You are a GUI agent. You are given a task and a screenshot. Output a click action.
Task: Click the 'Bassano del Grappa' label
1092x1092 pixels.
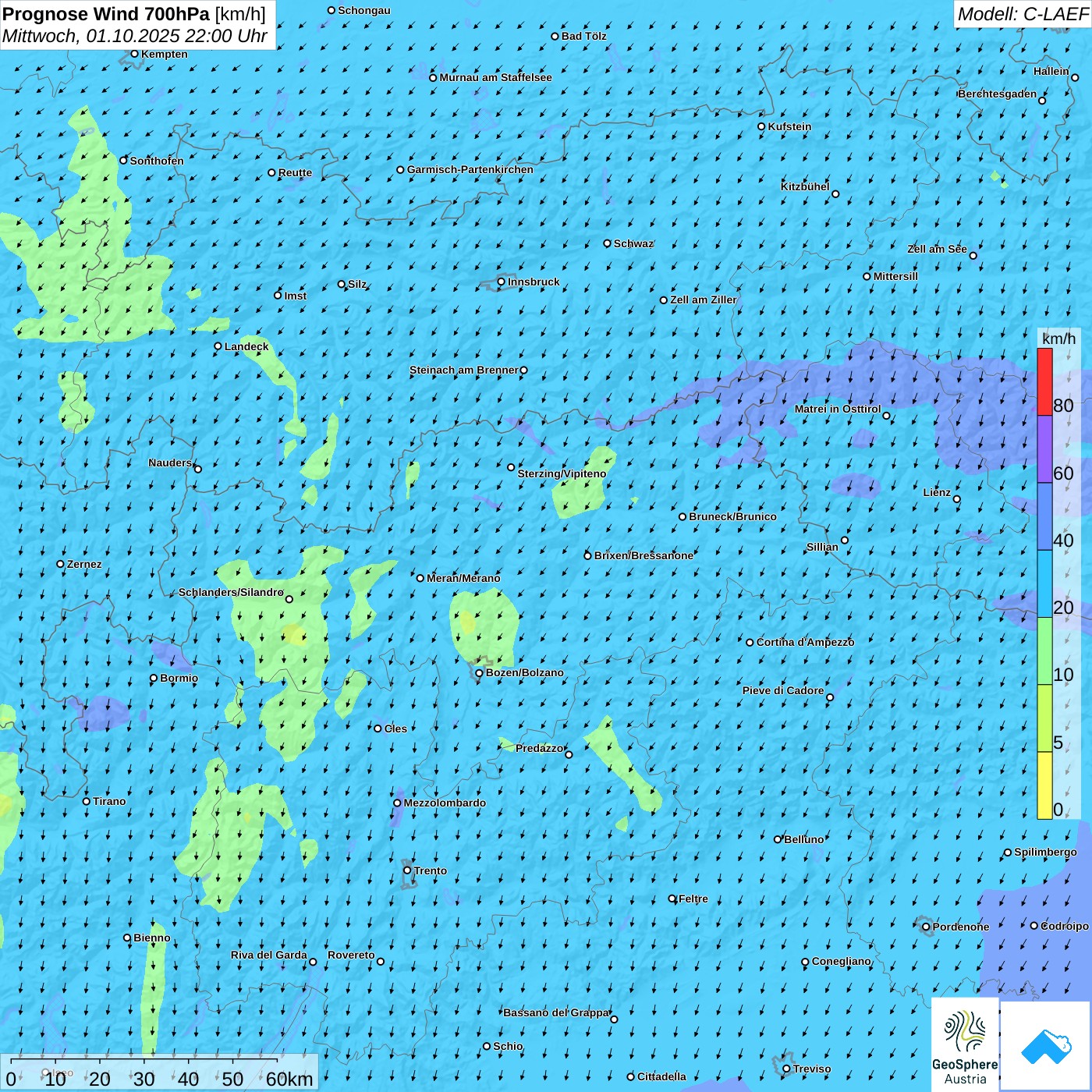click(556, 1012)
